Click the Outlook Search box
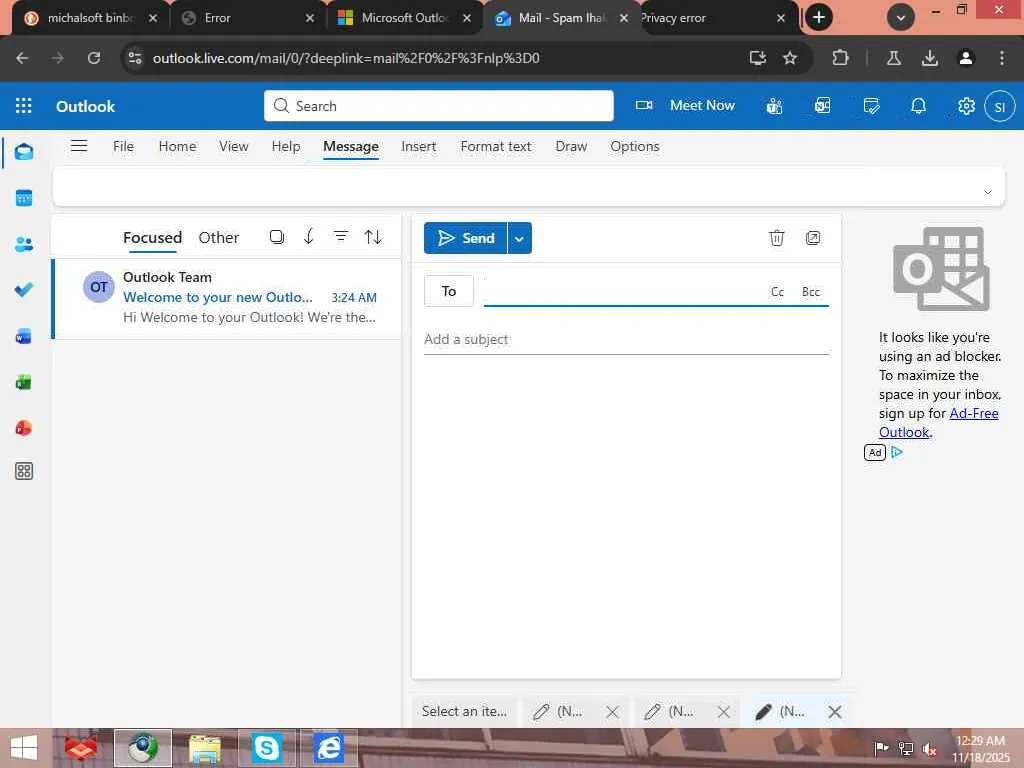 [439, 106]
